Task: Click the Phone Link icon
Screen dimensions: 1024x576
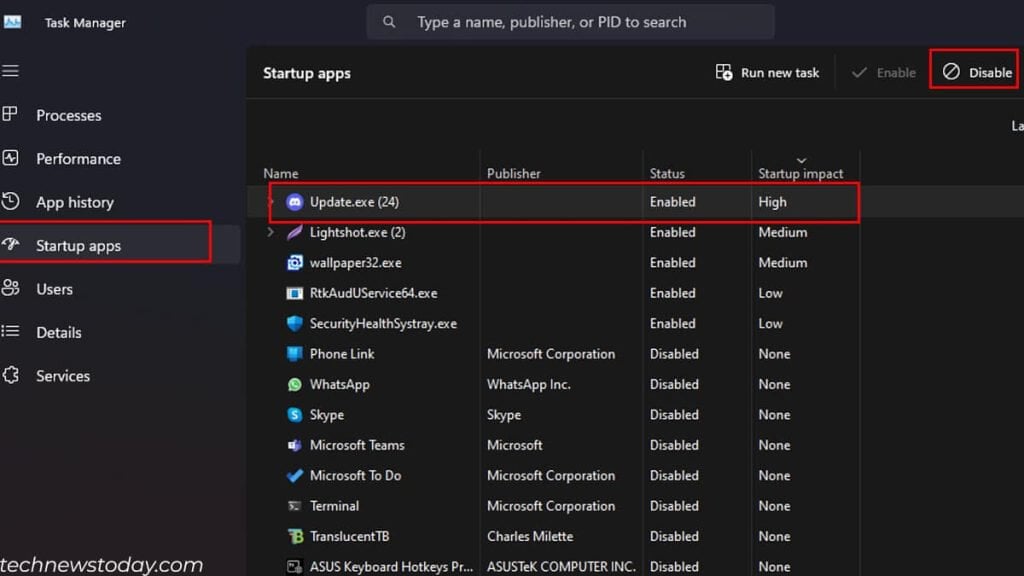Action: tap(294, 354)
